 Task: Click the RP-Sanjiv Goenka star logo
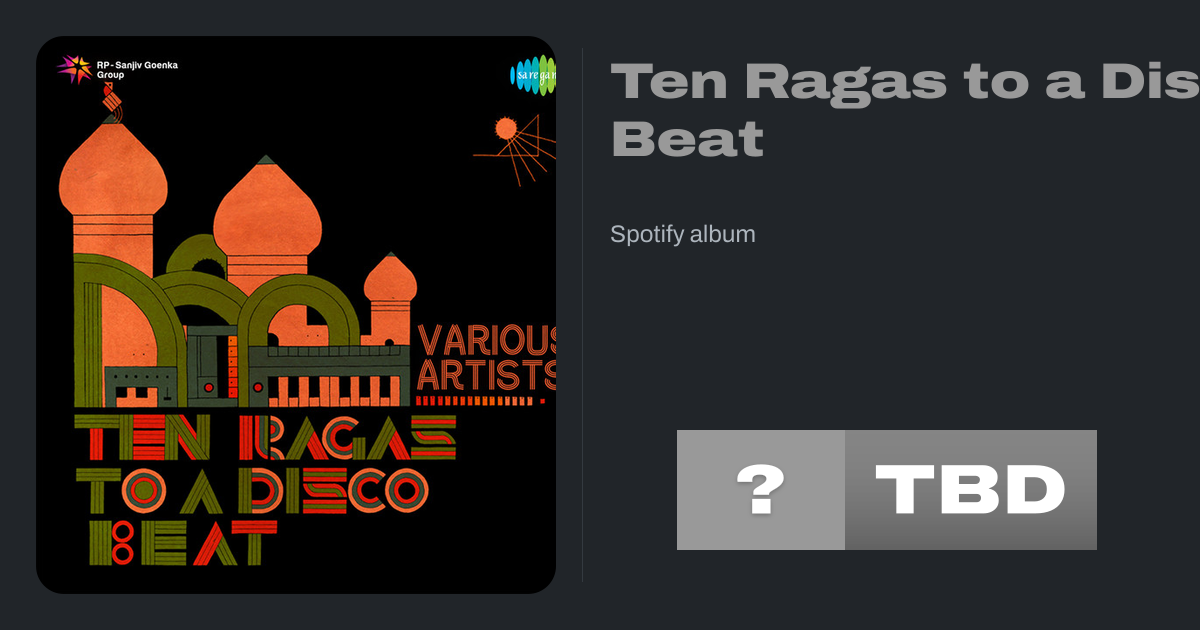pyautogui.click(x=74, y=69)
